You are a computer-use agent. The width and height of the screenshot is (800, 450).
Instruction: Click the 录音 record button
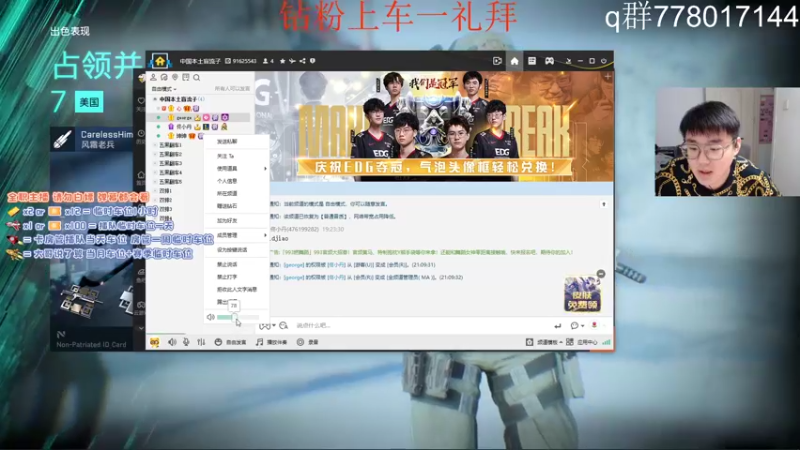[308, 342]
